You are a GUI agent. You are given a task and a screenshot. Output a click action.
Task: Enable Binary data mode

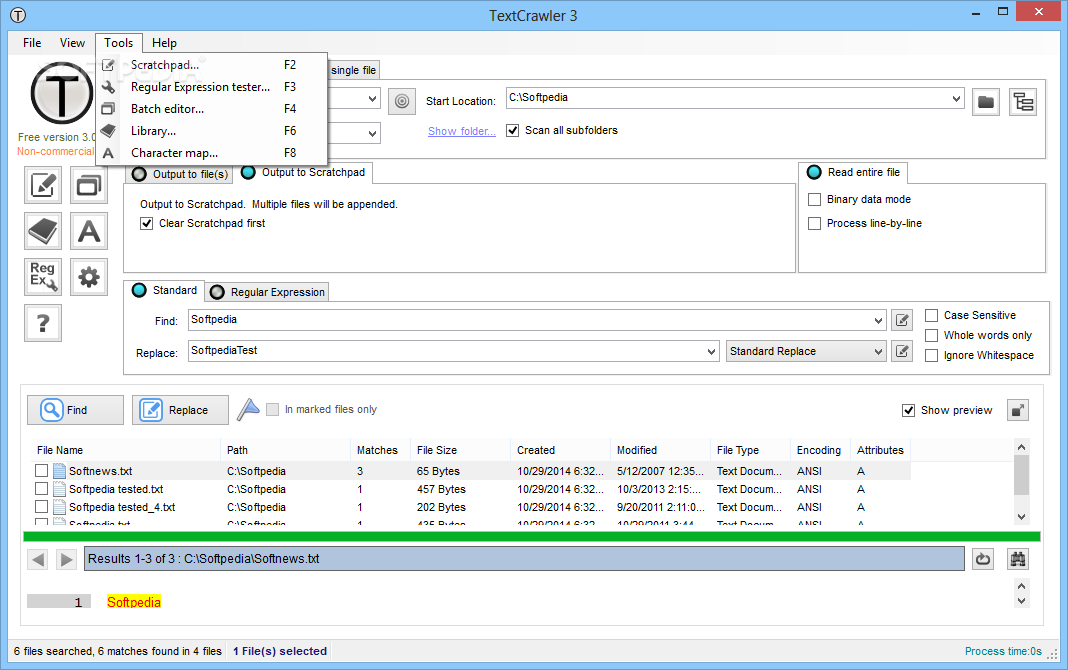(x=814, y=200)
